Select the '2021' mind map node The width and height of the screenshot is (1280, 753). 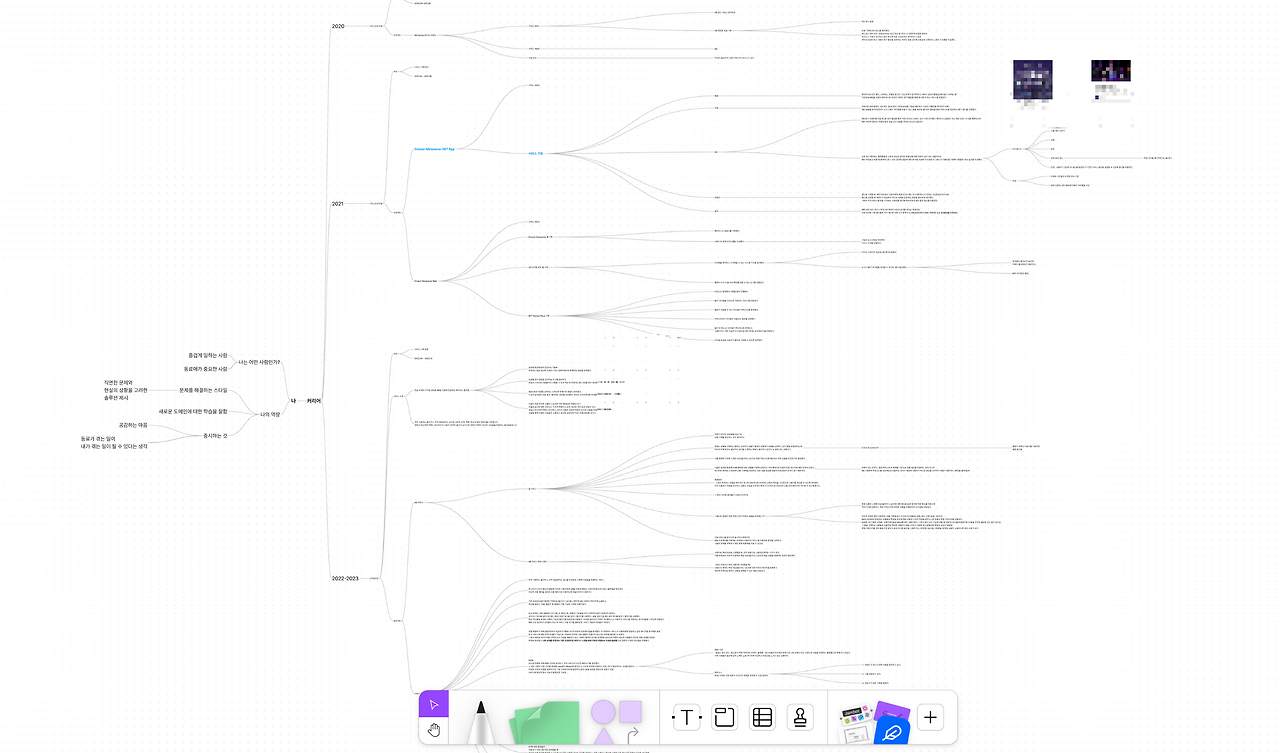[x=338, y=204]
